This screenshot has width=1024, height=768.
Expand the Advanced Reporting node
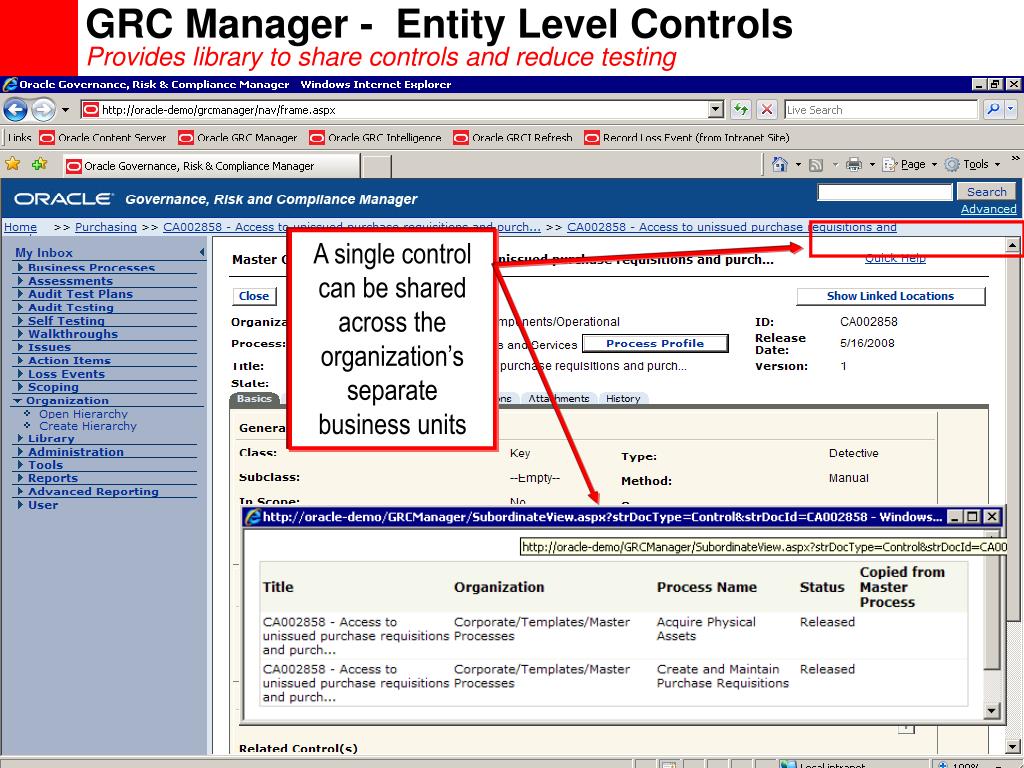(20, 491)
